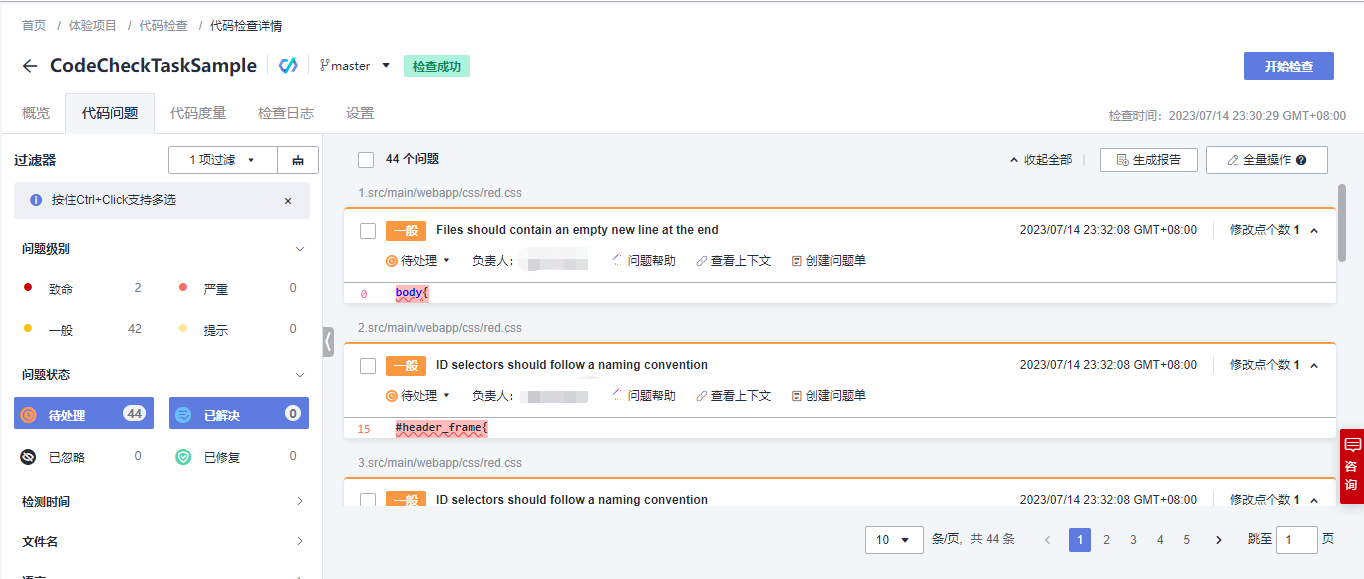Select the checkbox for the #header_frame ID selector issue
Image resolution: width=1364 pixels, height=579 pixels.
pyautogui.click(x=368, y=366)
